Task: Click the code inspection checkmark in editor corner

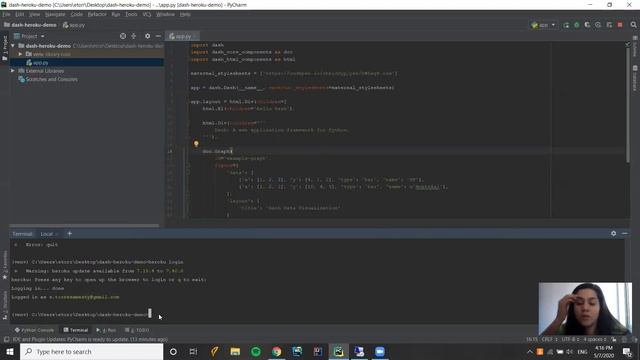Action: pyautogui.click(x=628, y=44)
